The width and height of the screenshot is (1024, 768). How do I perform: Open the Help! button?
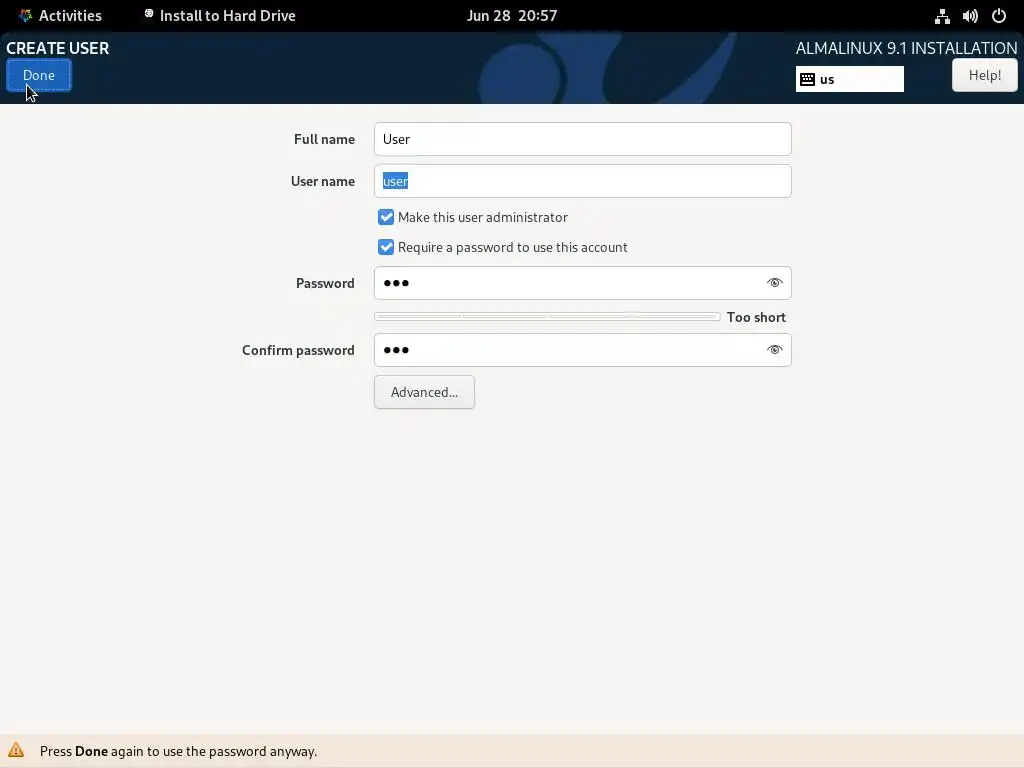pyautogui.click(x=984, y=75)
